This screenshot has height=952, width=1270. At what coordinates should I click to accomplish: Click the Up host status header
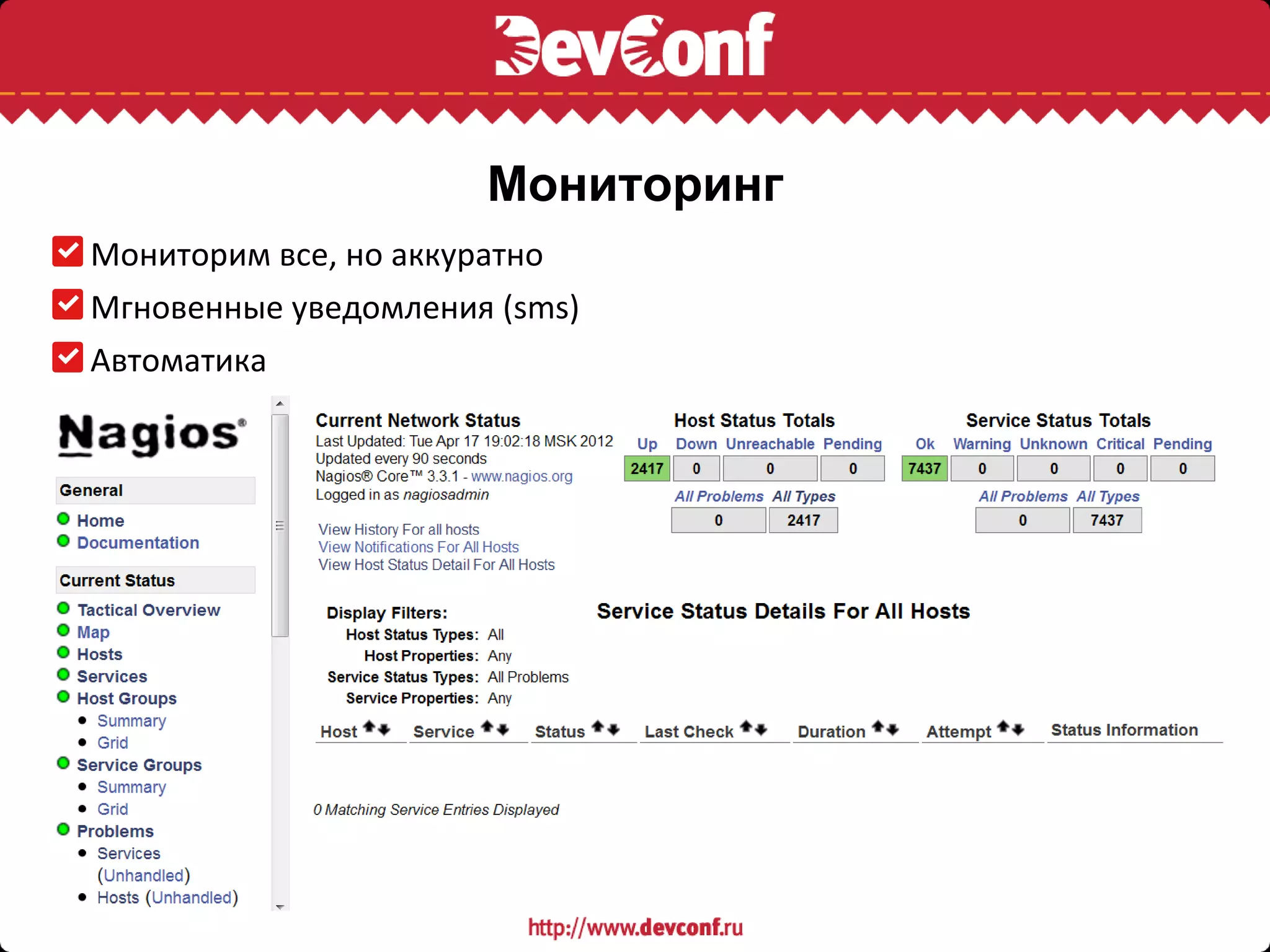click(647, 444)
